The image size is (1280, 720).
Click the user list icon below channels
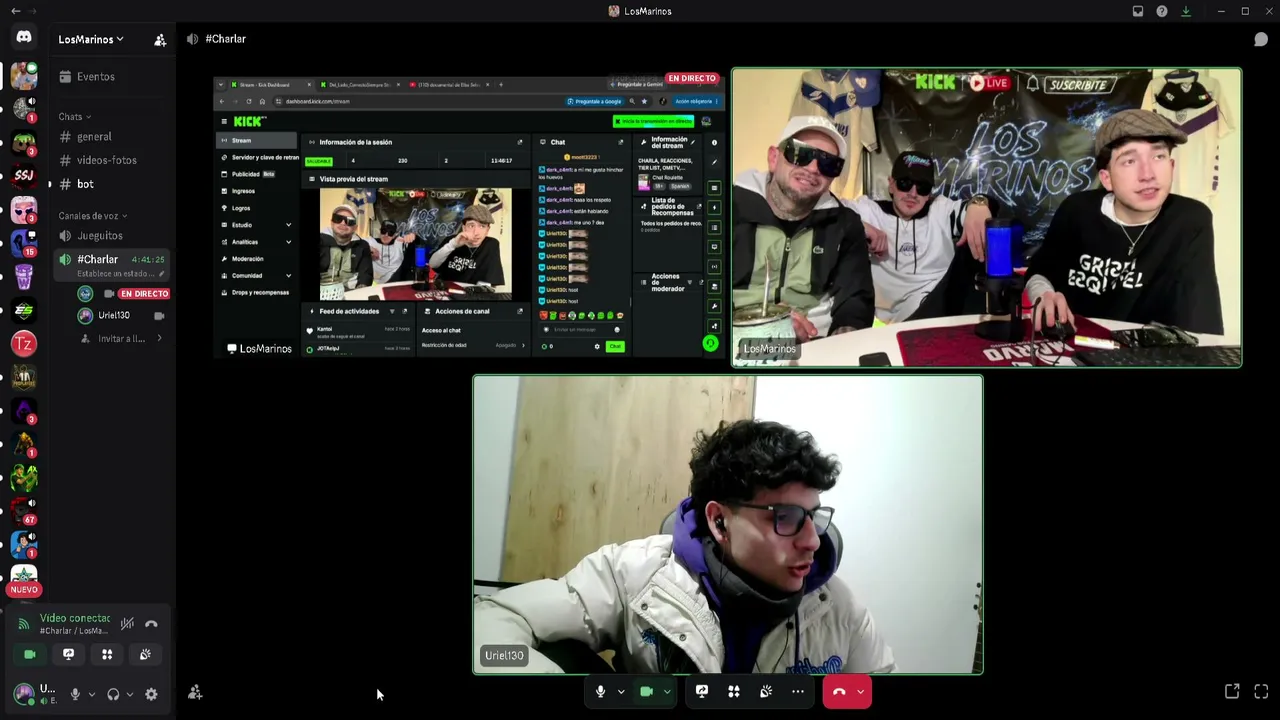coord(195,692)
